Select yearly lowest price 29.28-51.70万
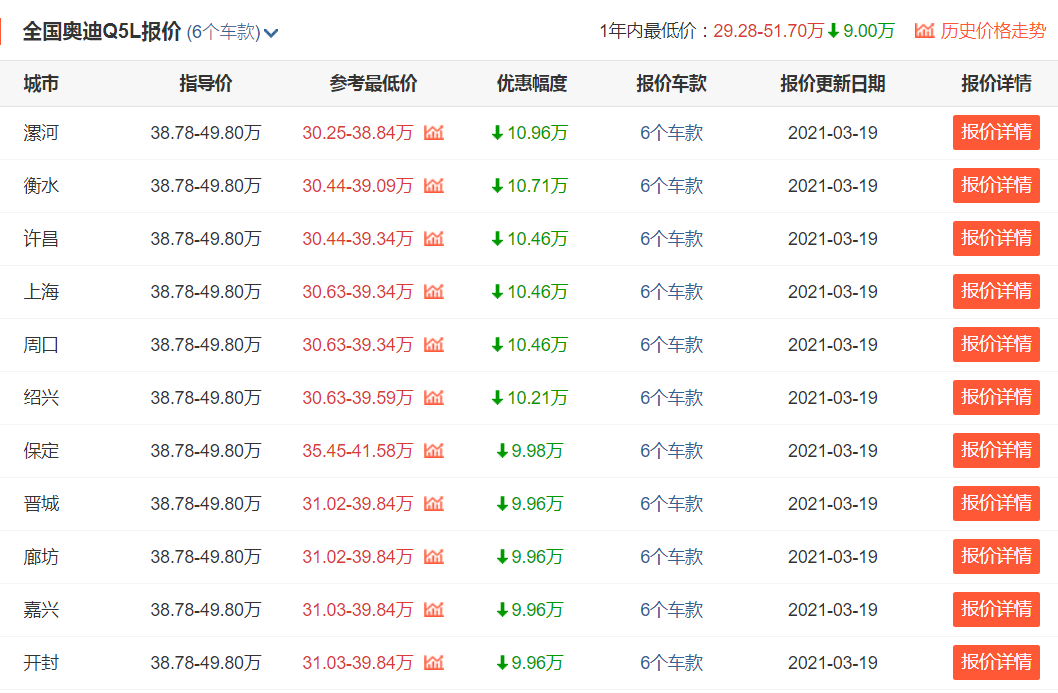The height and width of the screenshot is (693, 1058). [x=769, y=30]
